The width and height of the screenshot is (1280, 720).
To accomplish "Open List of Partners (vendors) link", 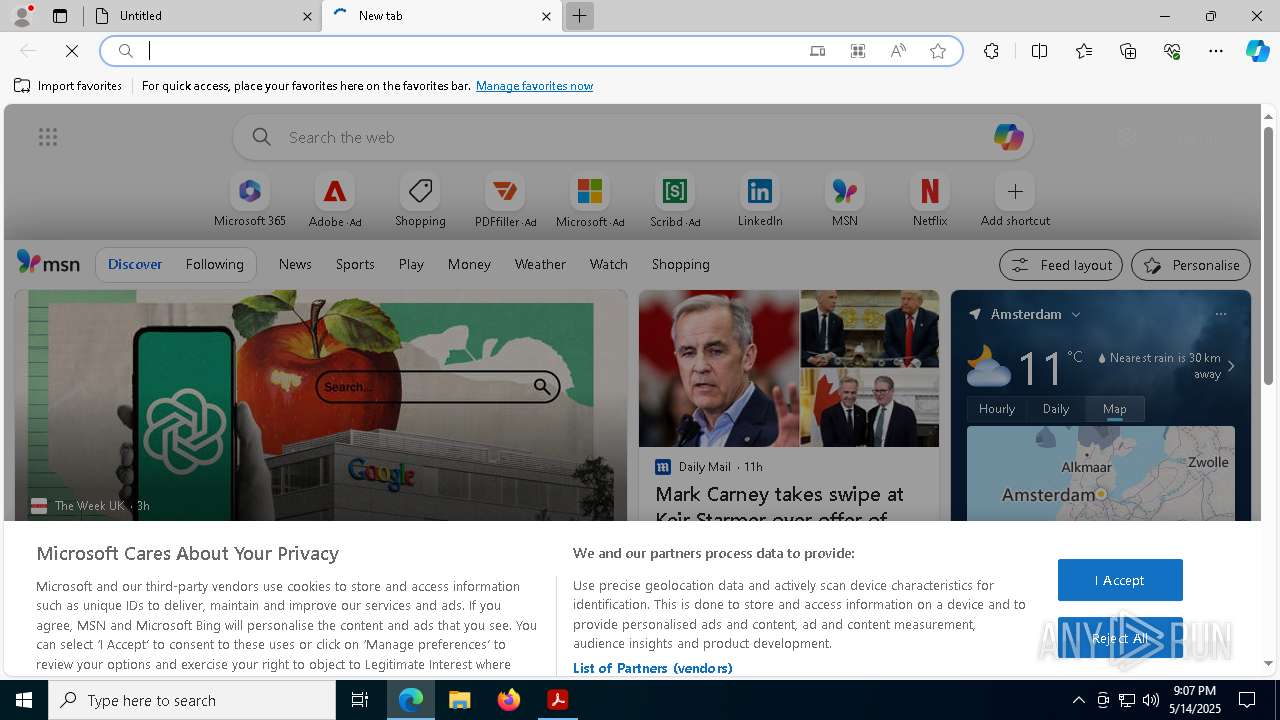I will point(652,668).
